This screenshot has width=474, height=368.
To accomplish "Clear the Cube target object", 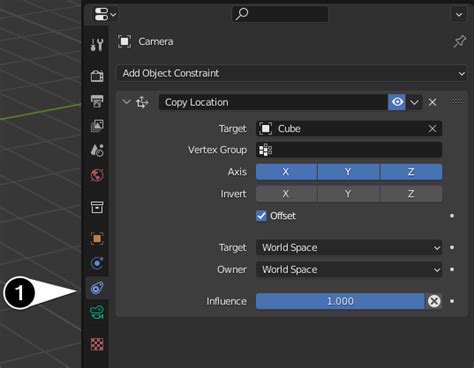I will coord(433,129).
